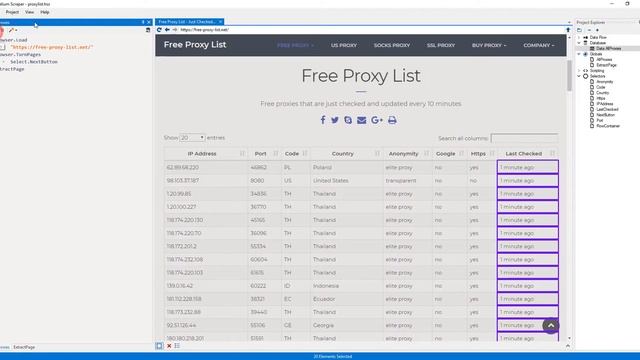Collapse the Database tree node
The width and height of the screenshot is (640, 360).
click(579, 42)
